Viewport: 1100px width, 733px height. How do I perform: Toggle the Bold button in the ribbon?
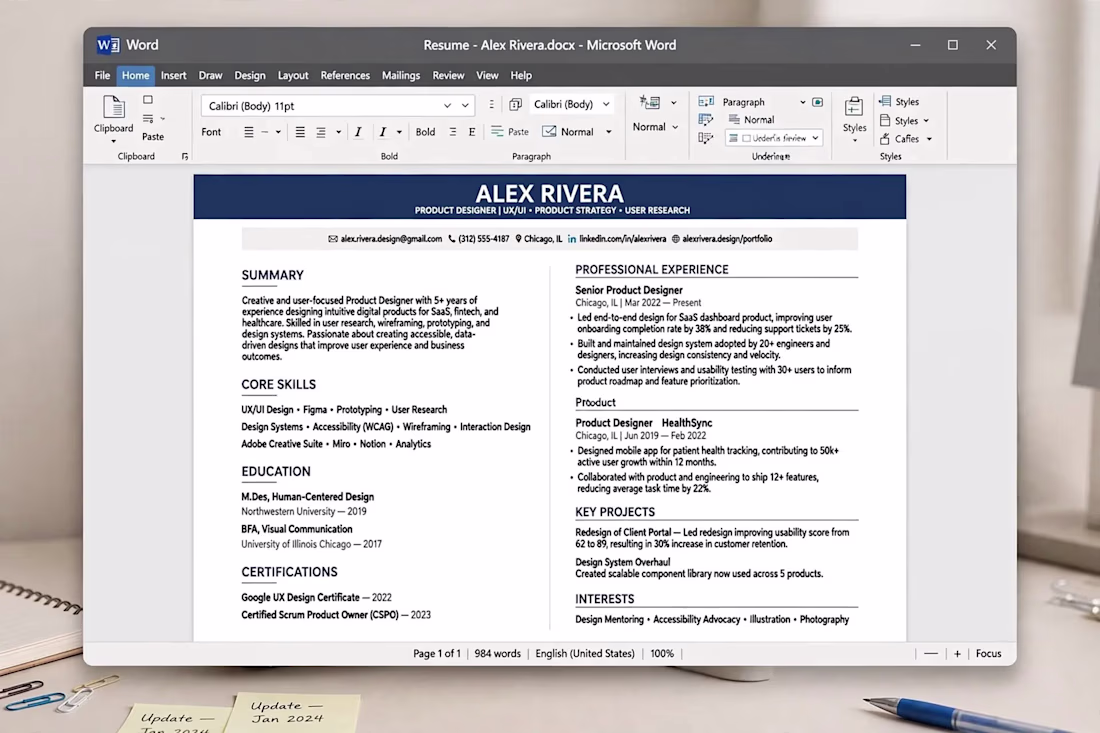tap(425, 132)
